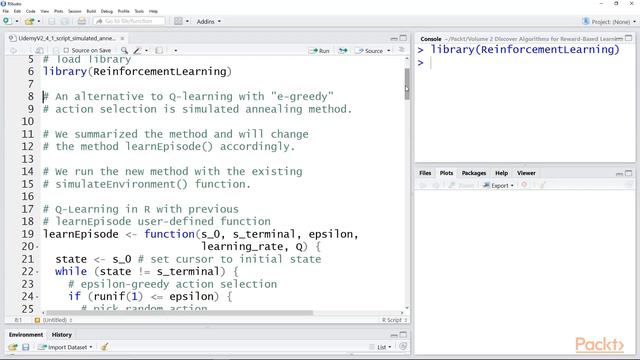
Task: Open the Edit menu
Action: point(17,11)
